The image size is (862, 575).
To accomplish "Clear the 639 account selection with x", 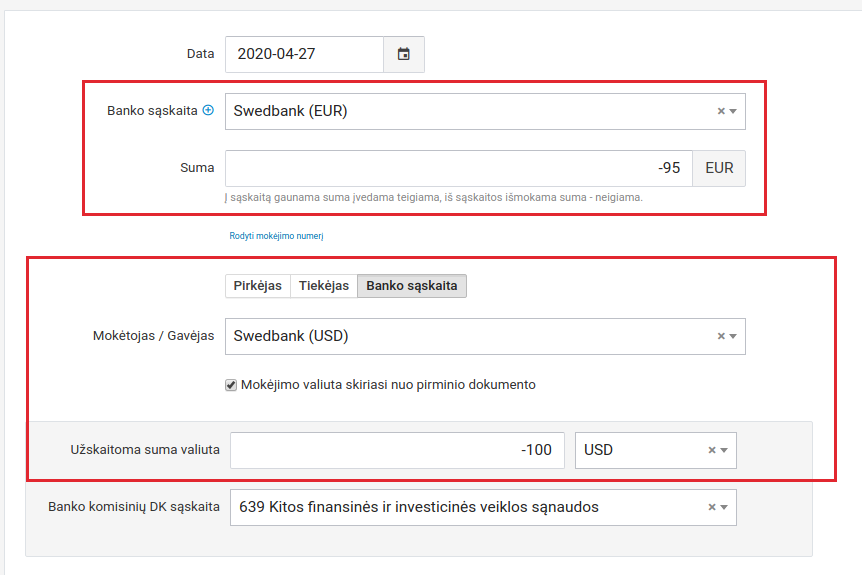I will [712, 507].
